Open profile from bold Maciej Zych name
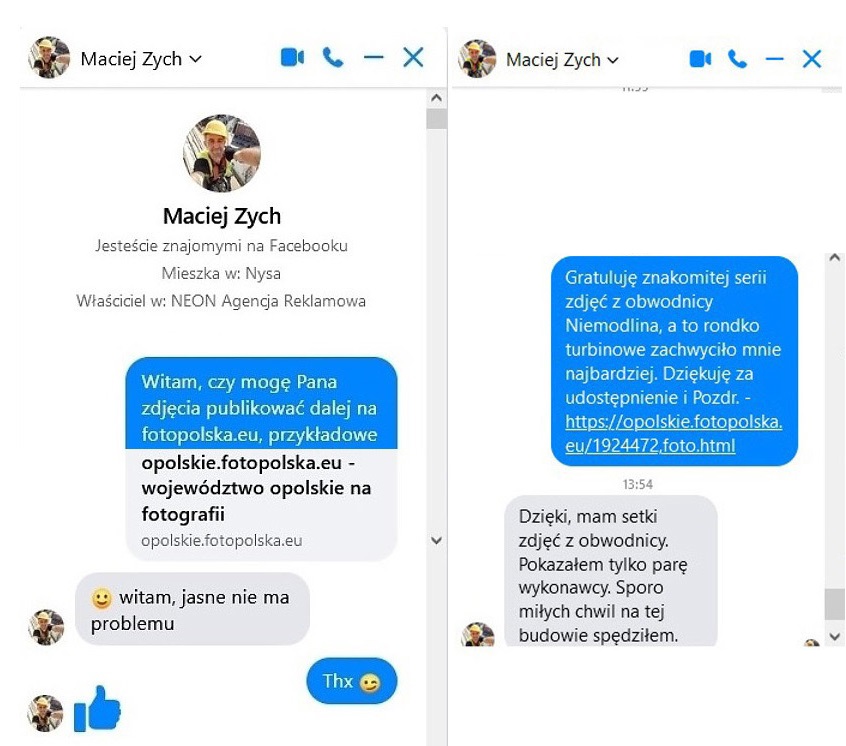The image size is (846, 746). [x=222, y=216]
